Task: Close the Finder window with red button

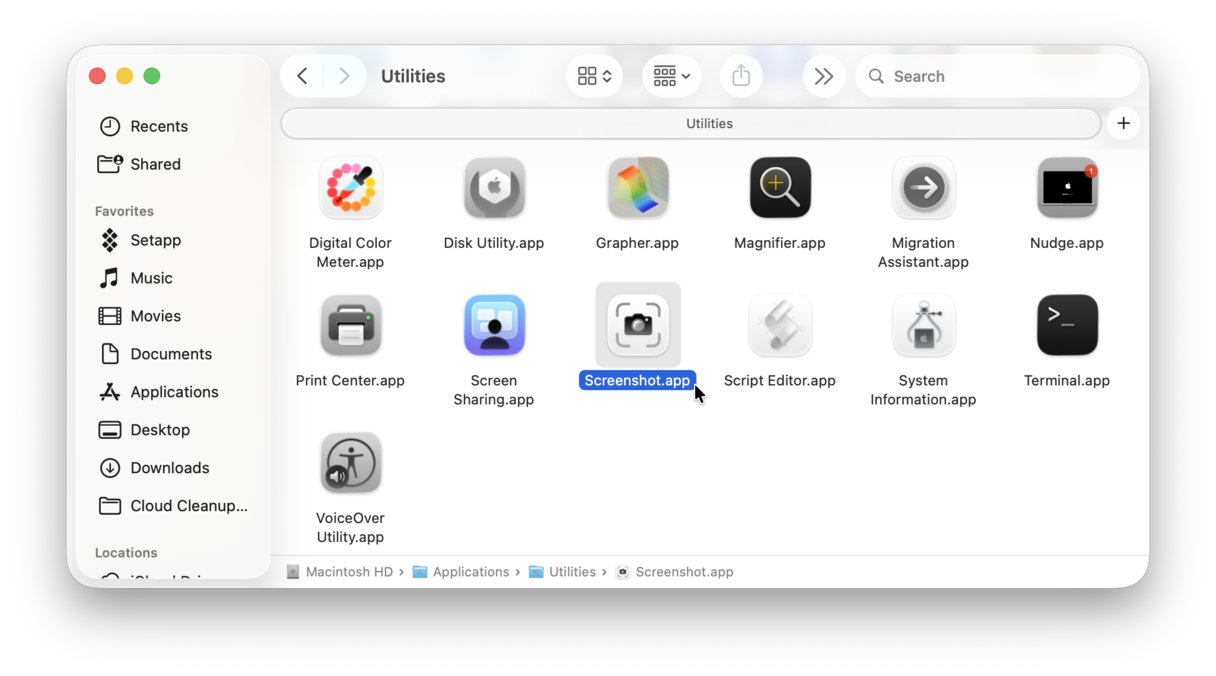Action: (x=97, y=76)
